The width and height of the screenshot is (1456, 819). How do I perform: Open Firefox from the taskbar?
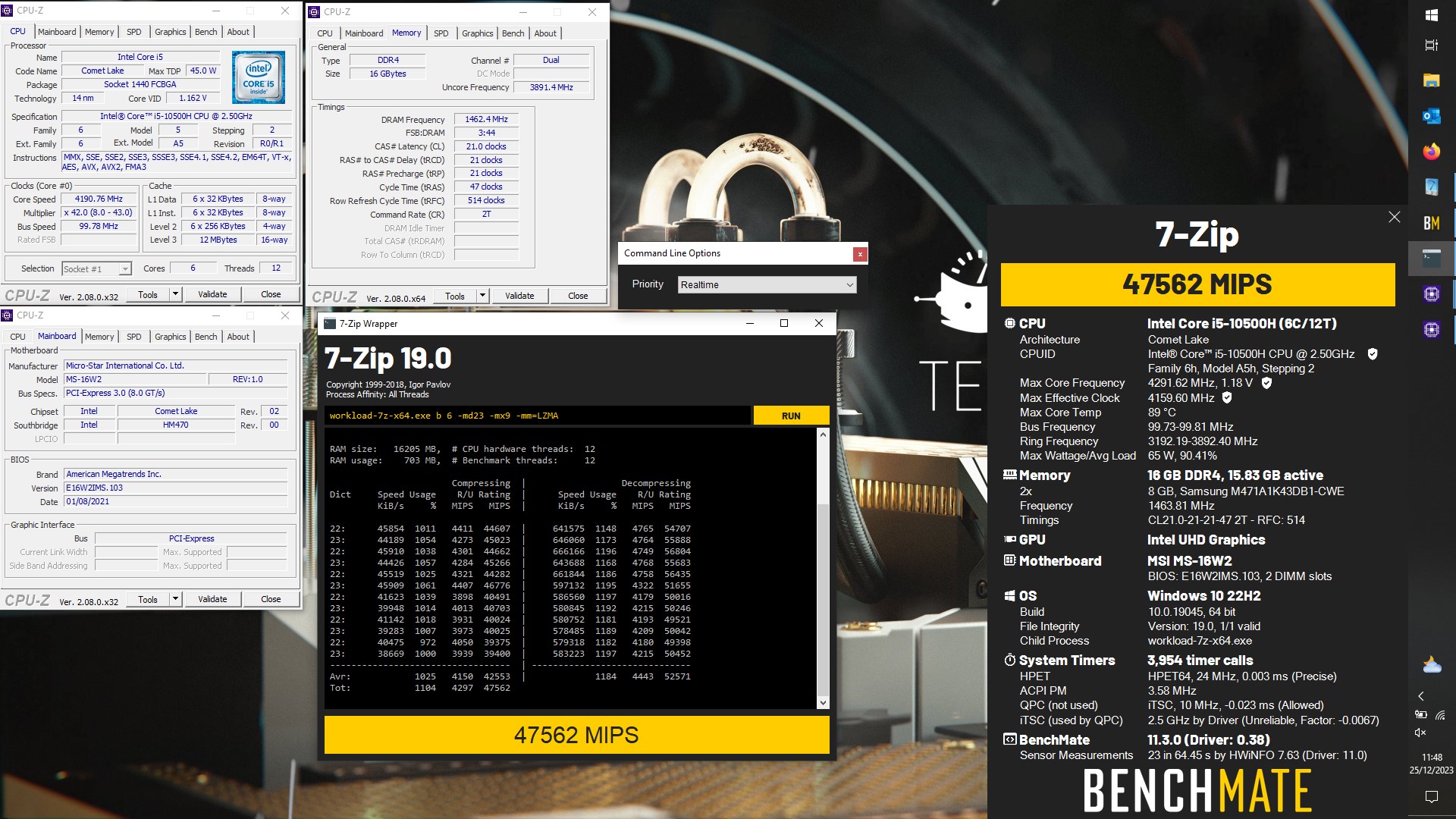1431,152
